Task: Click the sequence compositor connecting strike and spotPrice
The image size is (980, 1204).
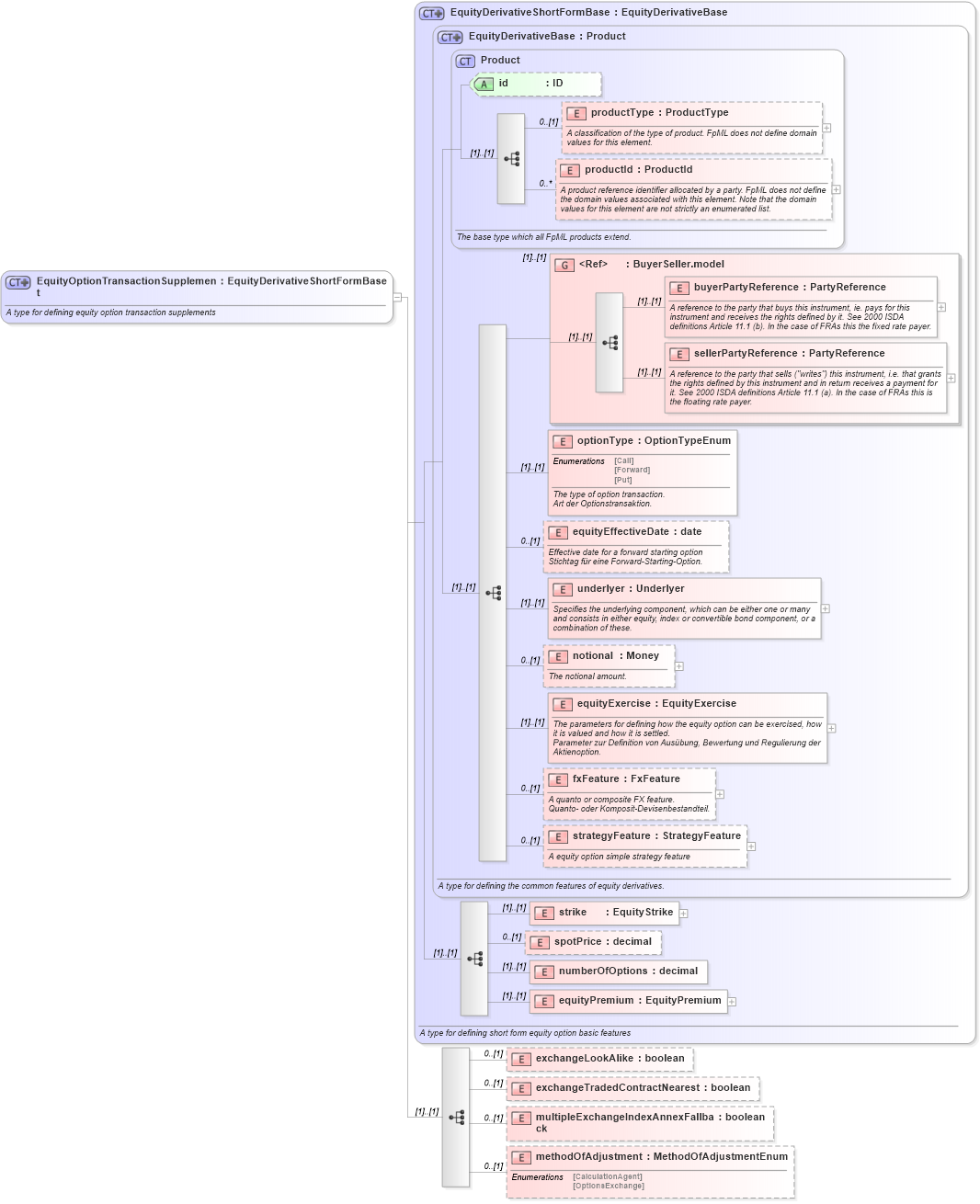Action: [x=474, y=959]
